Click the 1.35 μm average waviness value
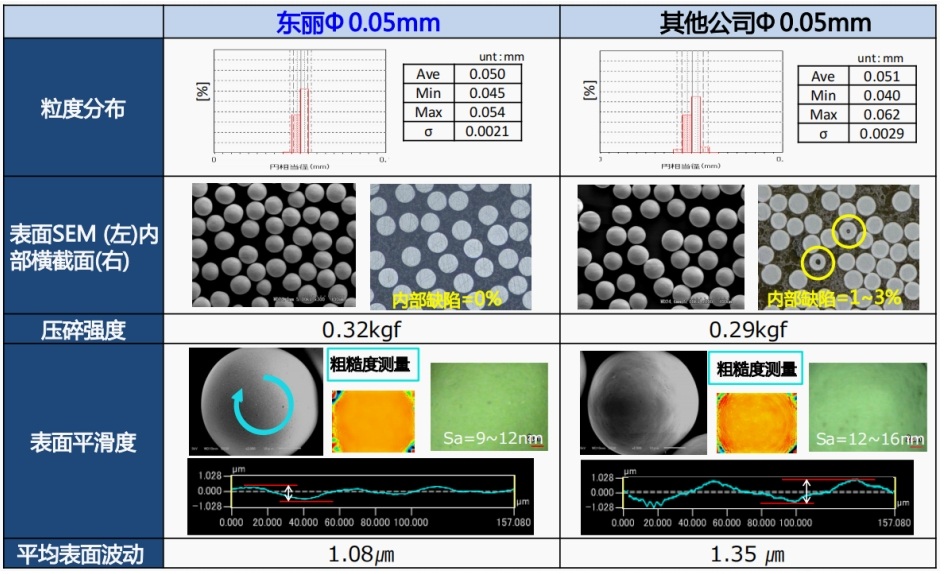Image resolution: width=946 pixels, height=574 pixels. point(747,553)
